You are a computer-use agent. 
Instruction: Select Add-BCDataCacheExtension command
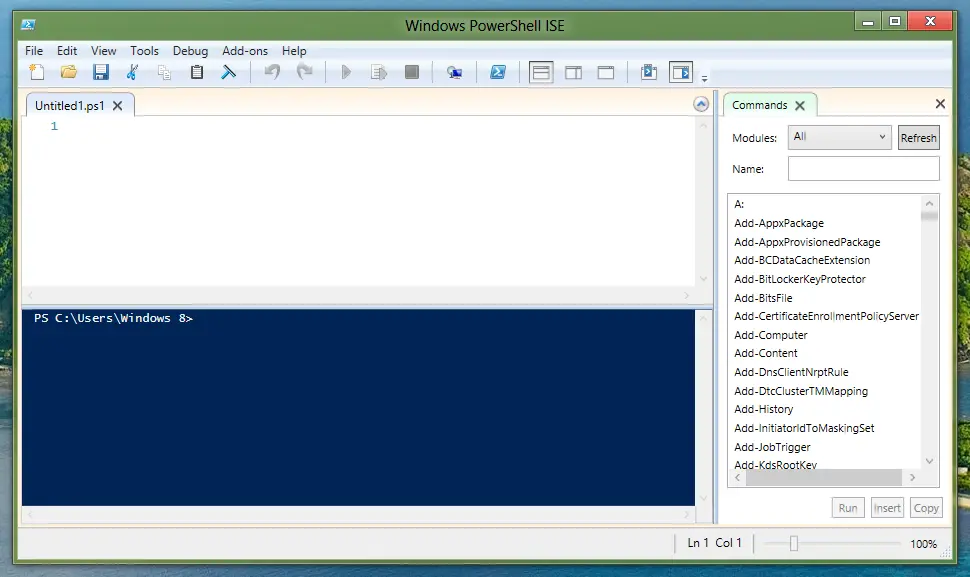coord(802,260)
